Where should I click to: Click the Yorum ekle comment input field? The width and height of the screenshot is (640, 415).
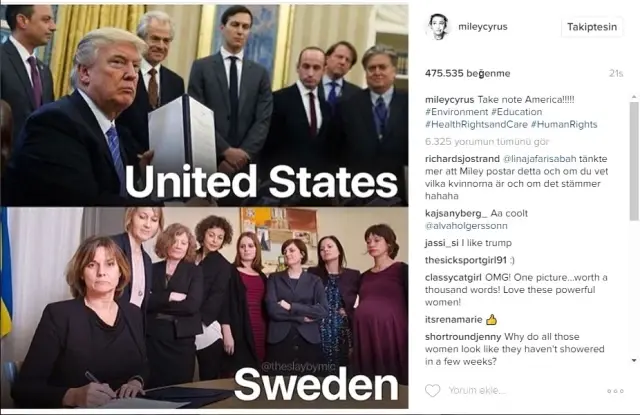[x=522, y=391]
